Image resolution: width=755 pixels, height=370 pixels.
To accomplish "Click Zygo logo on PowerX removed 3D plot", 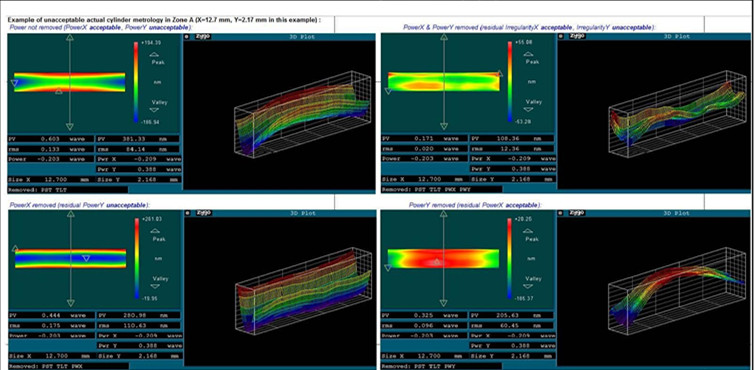I will coord(204,213).
